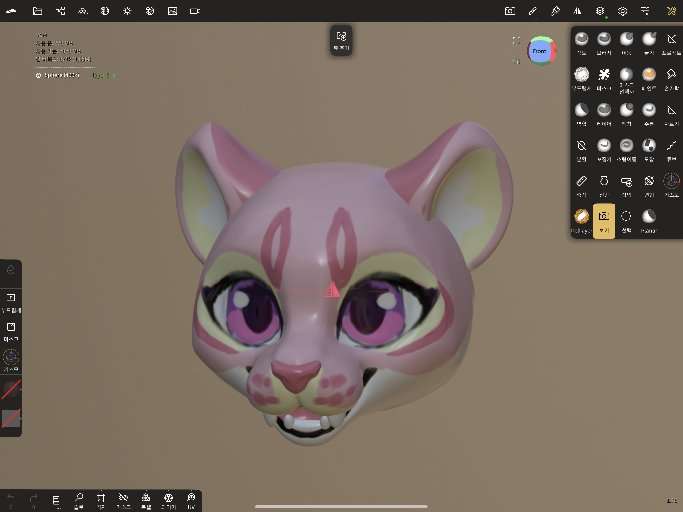The image size is (683, 512).
Task: Open the Voxel remesh shortcut
Action: [x=146, y=500]
